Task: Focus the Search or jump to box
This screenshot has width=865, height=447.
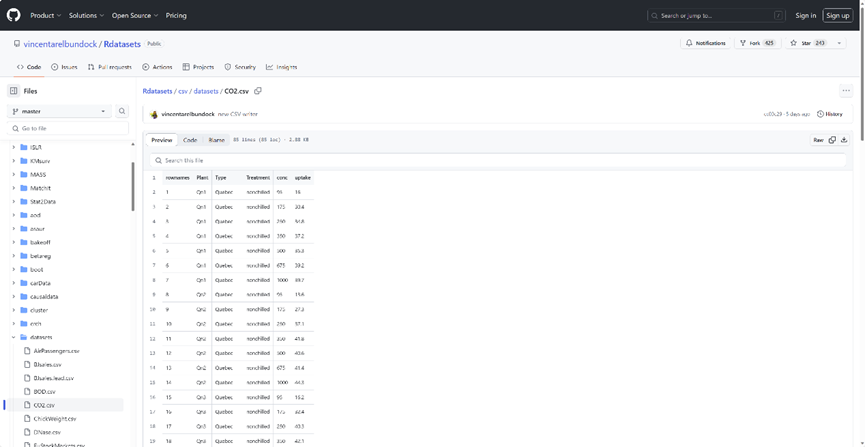Action: pyautogui.click(x=717, y=15)
